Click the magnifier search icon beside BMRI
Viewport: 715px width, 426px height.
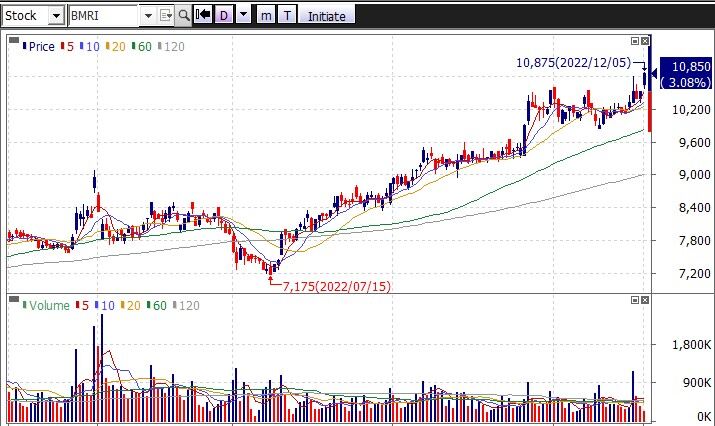point(183,16)
